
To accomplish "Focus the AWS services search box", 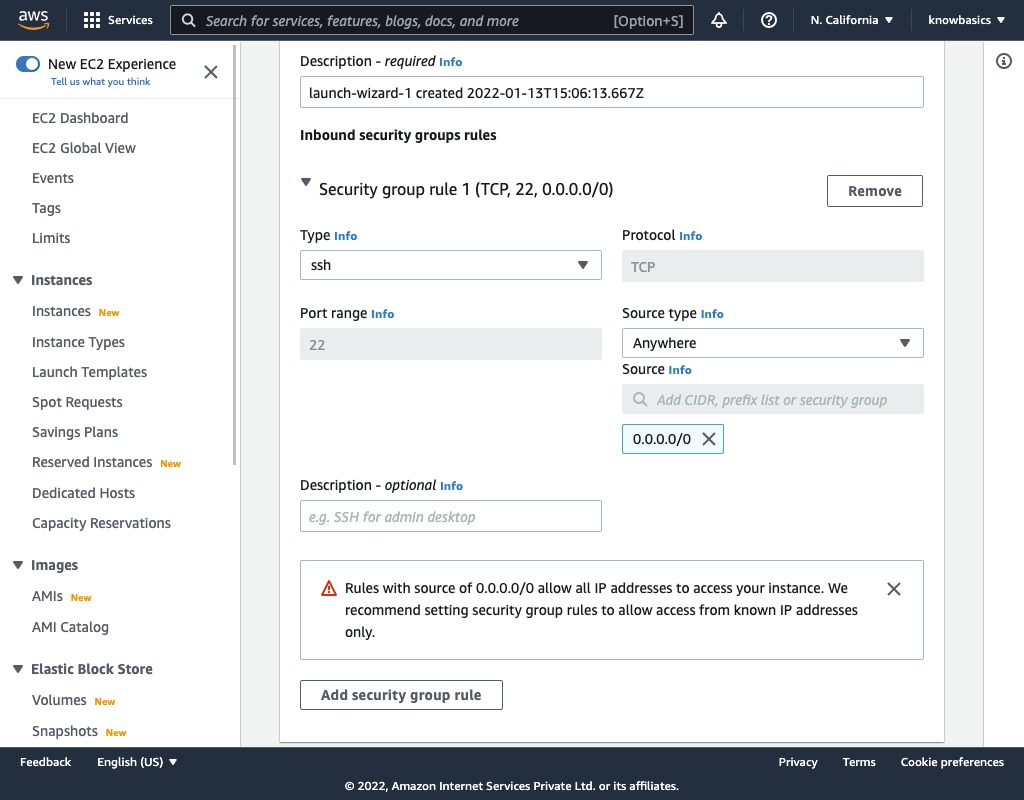I will 432,20.
